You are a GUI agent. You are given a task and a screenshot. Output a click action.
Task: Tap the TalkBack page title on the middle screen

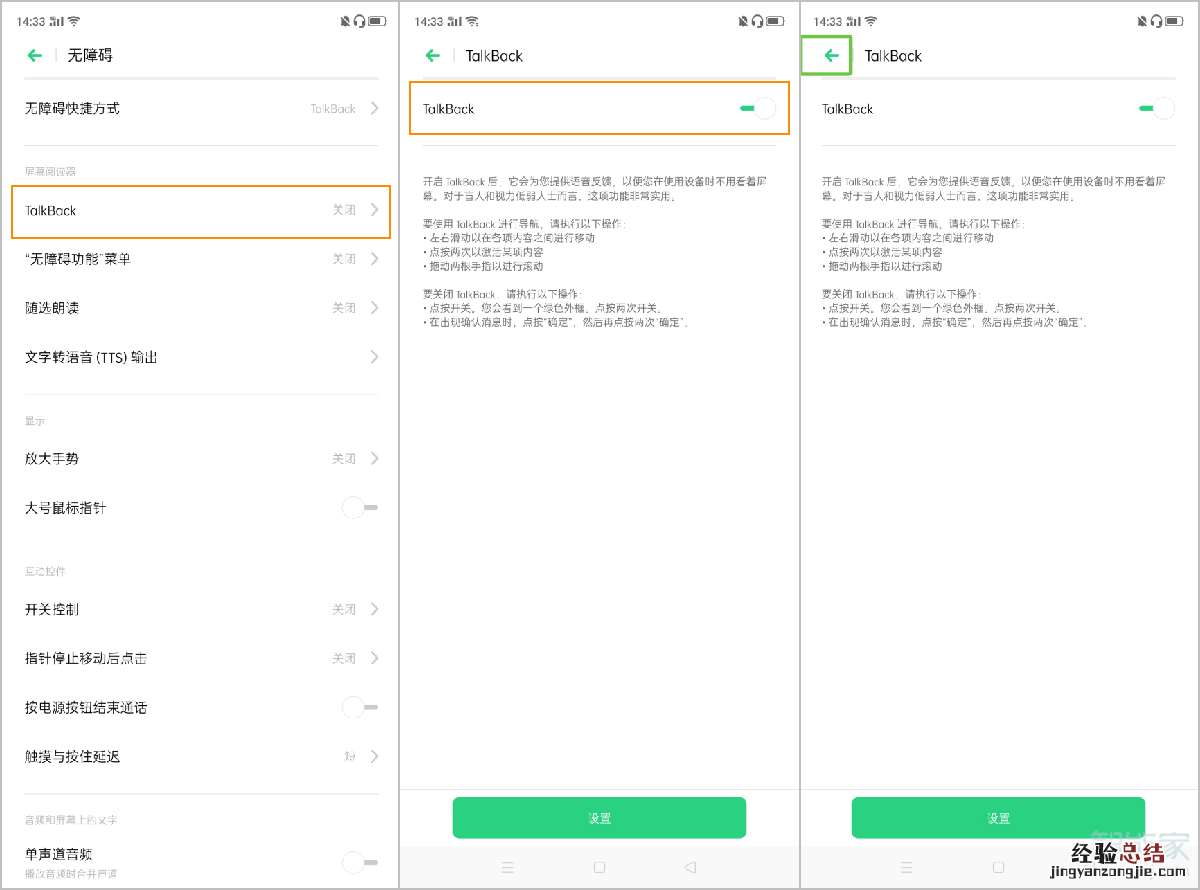tap(494, 56)
